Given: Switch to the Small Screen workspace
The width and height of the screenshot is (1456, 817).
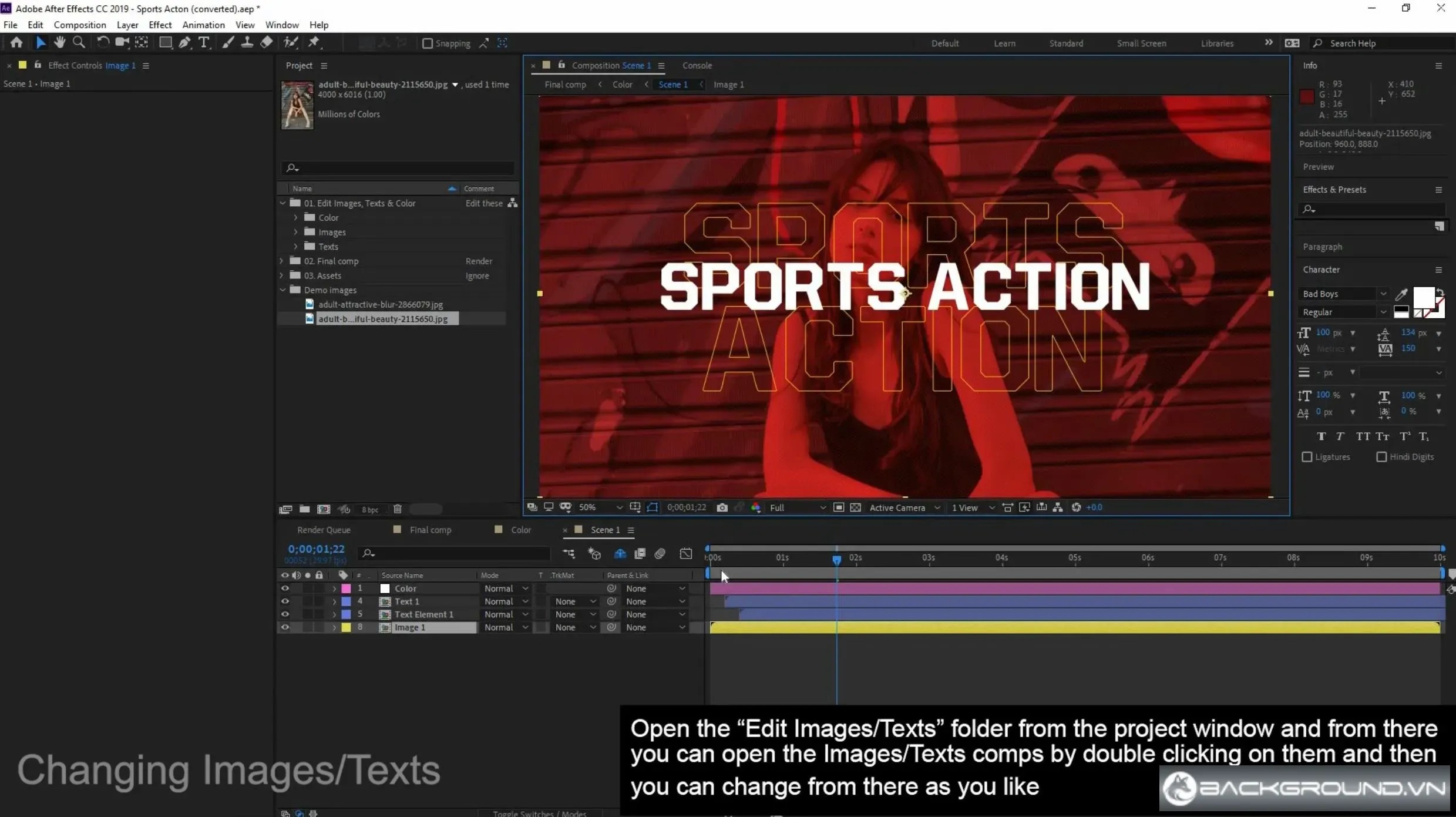Looking at the screenshot, I should click(x=1141, y=43).
